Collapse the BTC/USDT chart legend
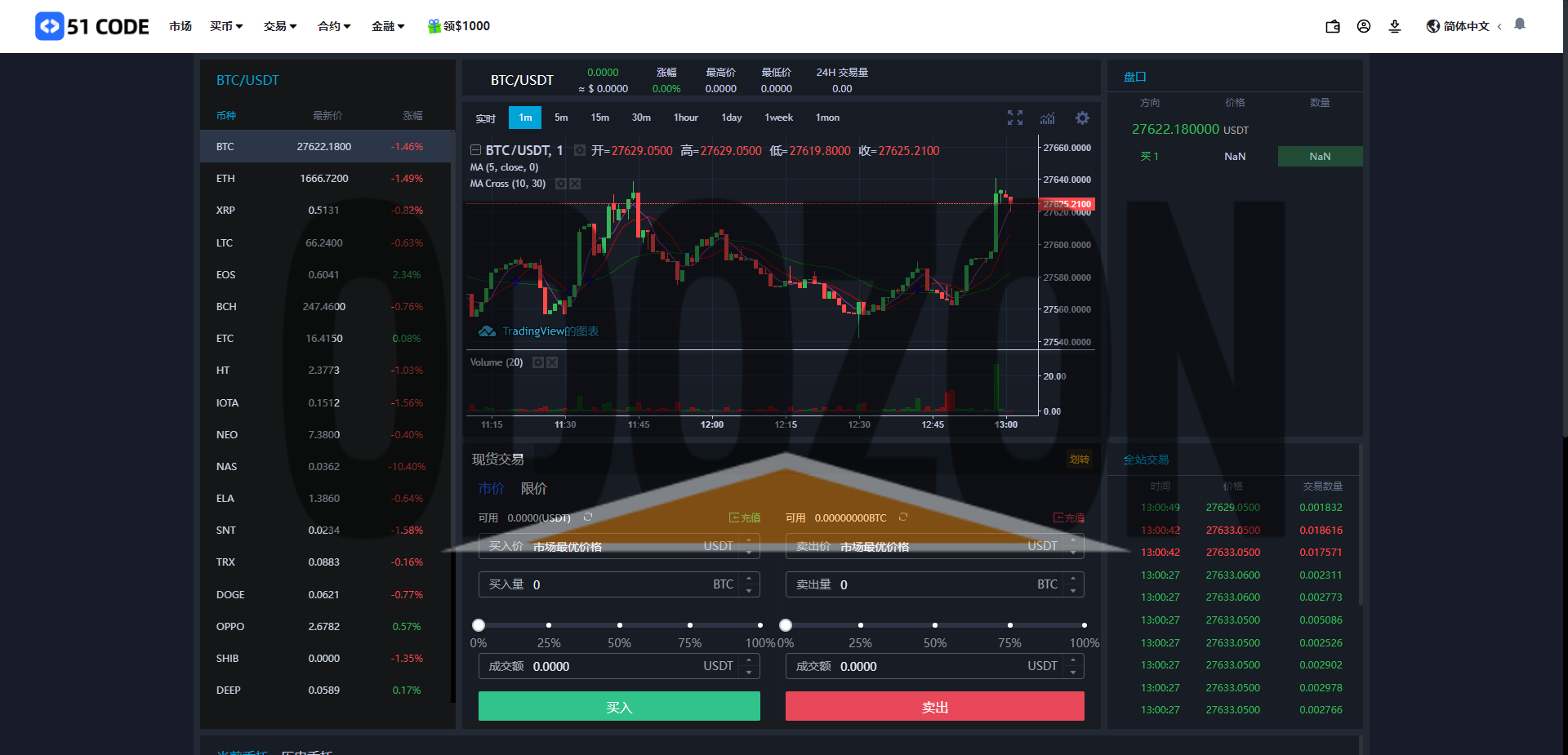This screenshot has height=755, width=1568. point(475,150)
